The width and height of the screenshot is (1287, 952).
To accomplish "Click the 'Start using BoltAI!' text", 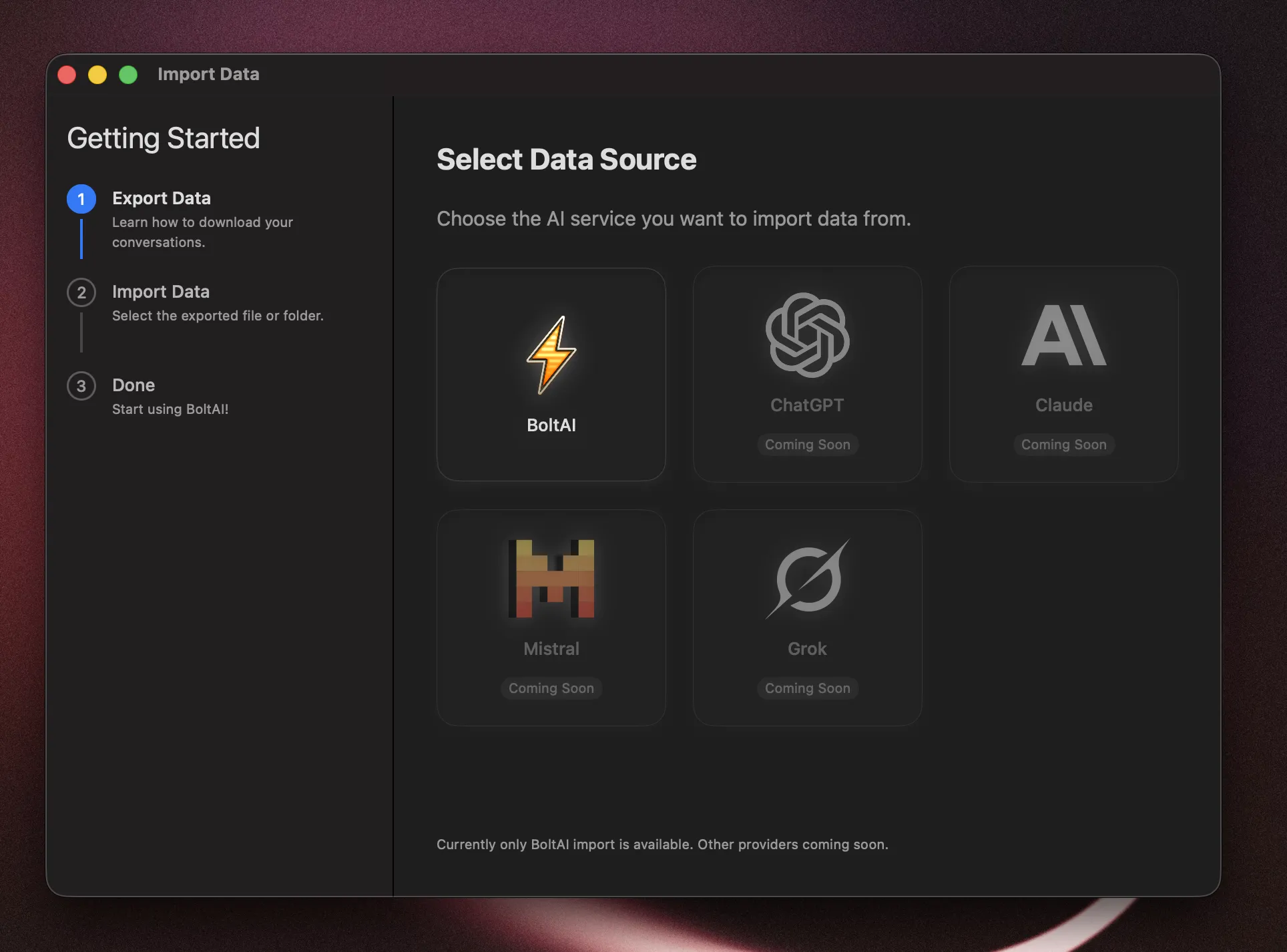I will [170, 409].
